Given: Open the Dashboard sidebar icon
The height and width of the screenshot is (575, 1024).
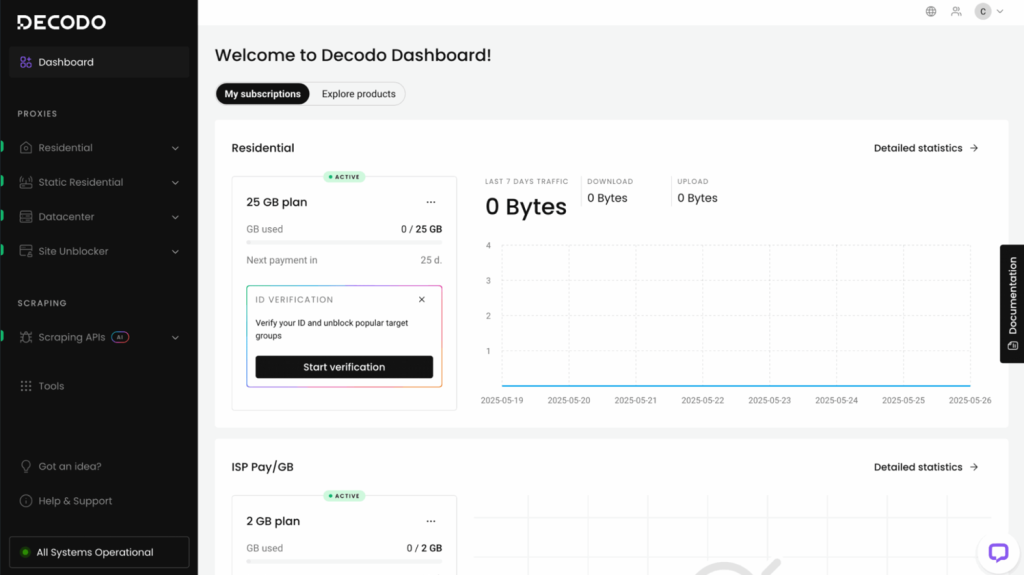Looking at the screenshot, I should 25,62.
